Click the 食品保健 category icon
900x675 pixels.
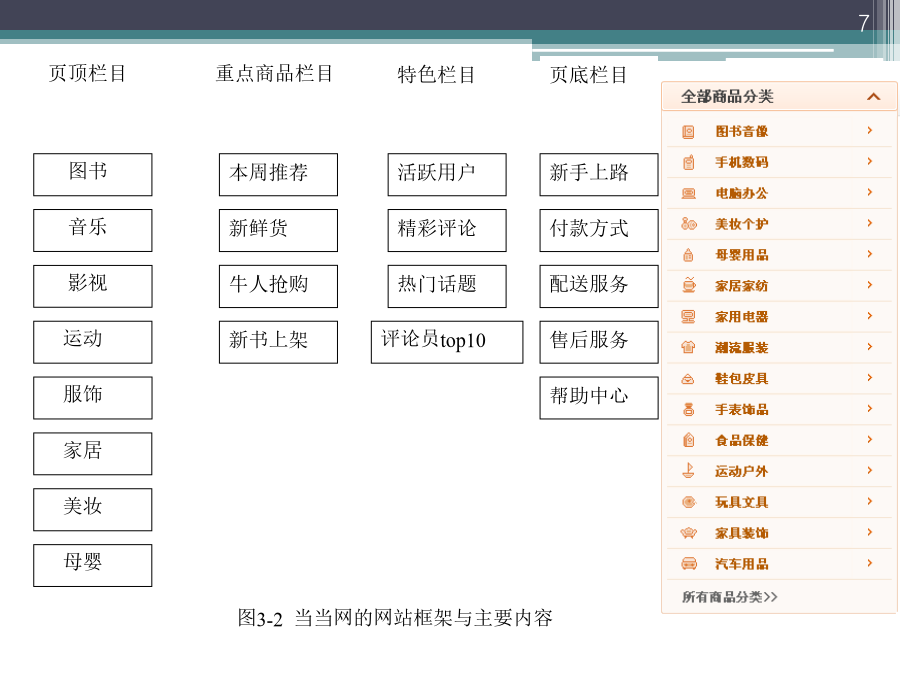[x=688, y=440]
